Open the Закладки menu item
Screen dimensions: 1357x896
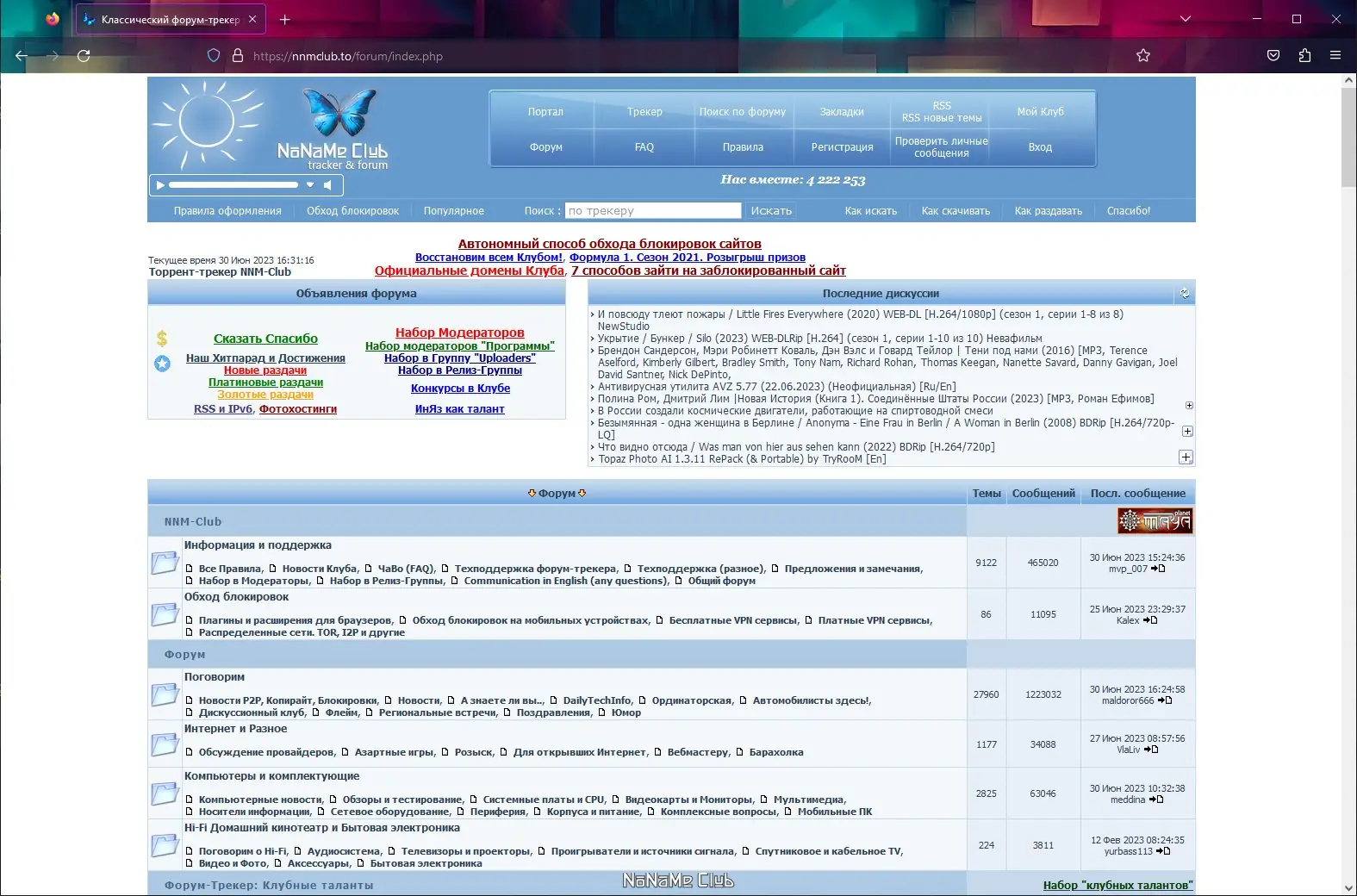(842, 112)
